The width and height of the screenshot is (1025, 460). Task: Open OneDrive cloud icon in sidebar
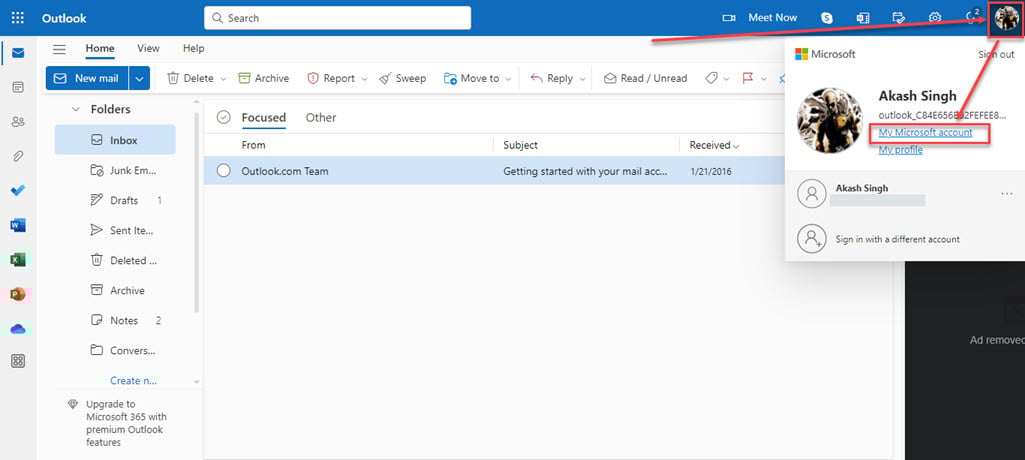click(18, 328)
